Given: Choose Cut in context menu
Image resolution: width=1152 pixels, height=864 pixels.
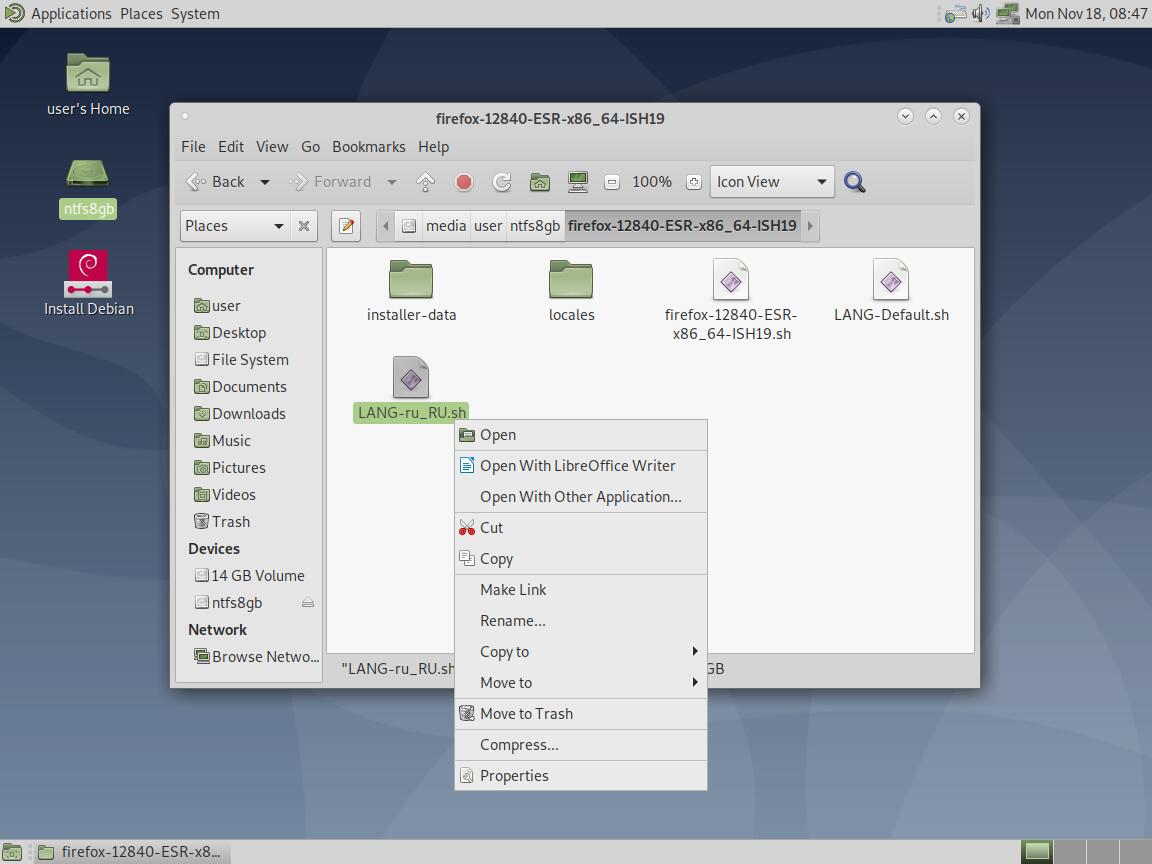Looking at the screenshot, I should (x=581, y=528).
